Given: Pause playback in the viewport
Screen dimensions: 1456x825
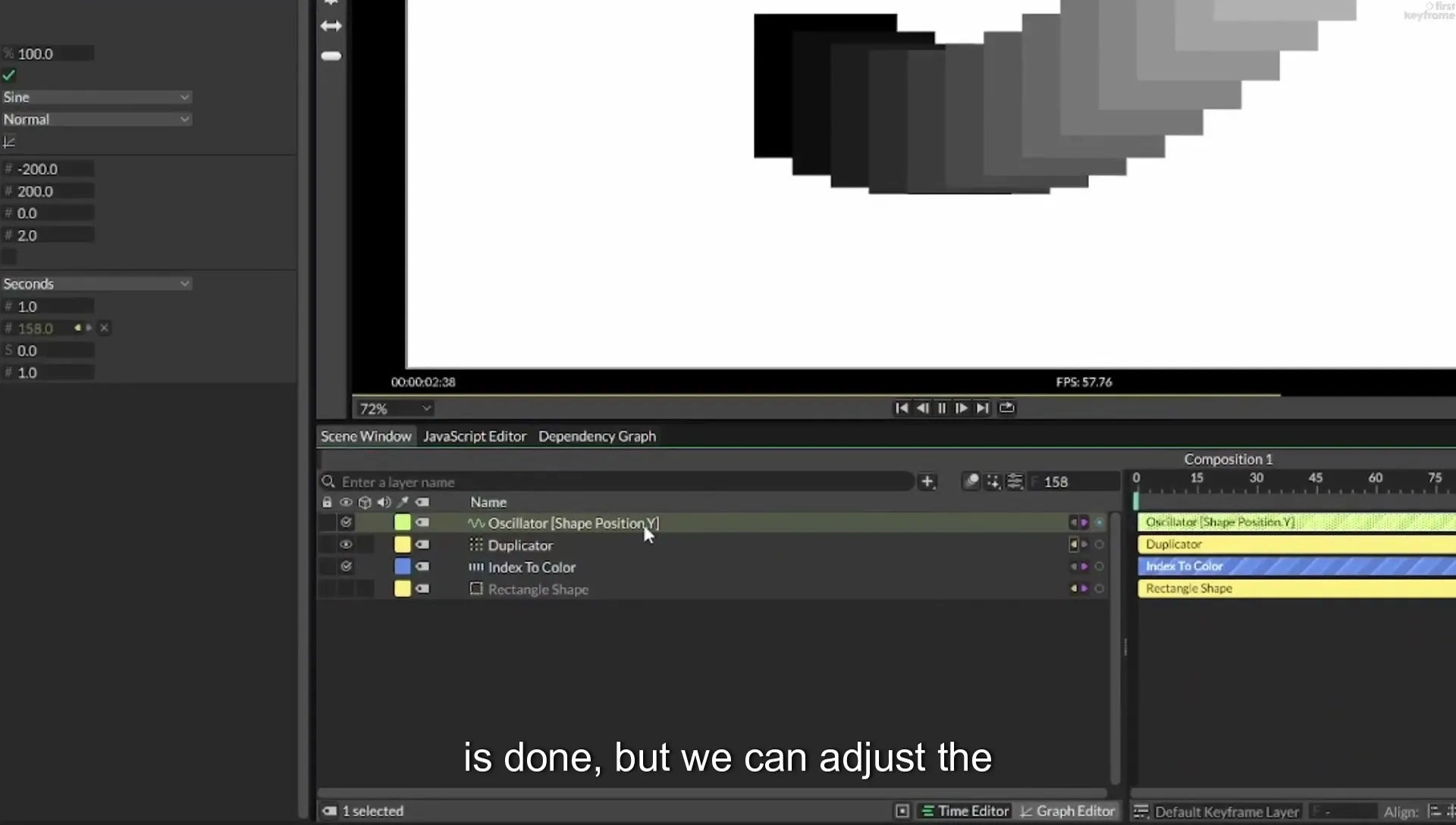Looking at the screenshot, I should (x=942, y=408).
